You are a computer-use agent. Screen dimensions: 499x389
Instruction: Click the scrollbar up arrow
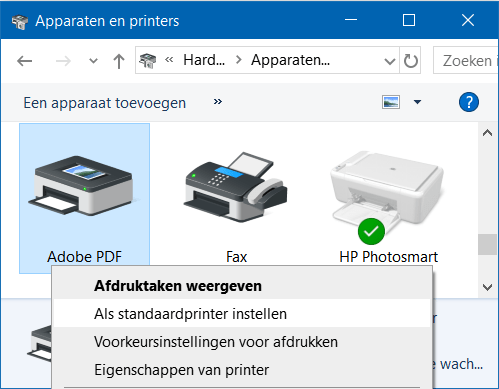click(x=487, y=133)
